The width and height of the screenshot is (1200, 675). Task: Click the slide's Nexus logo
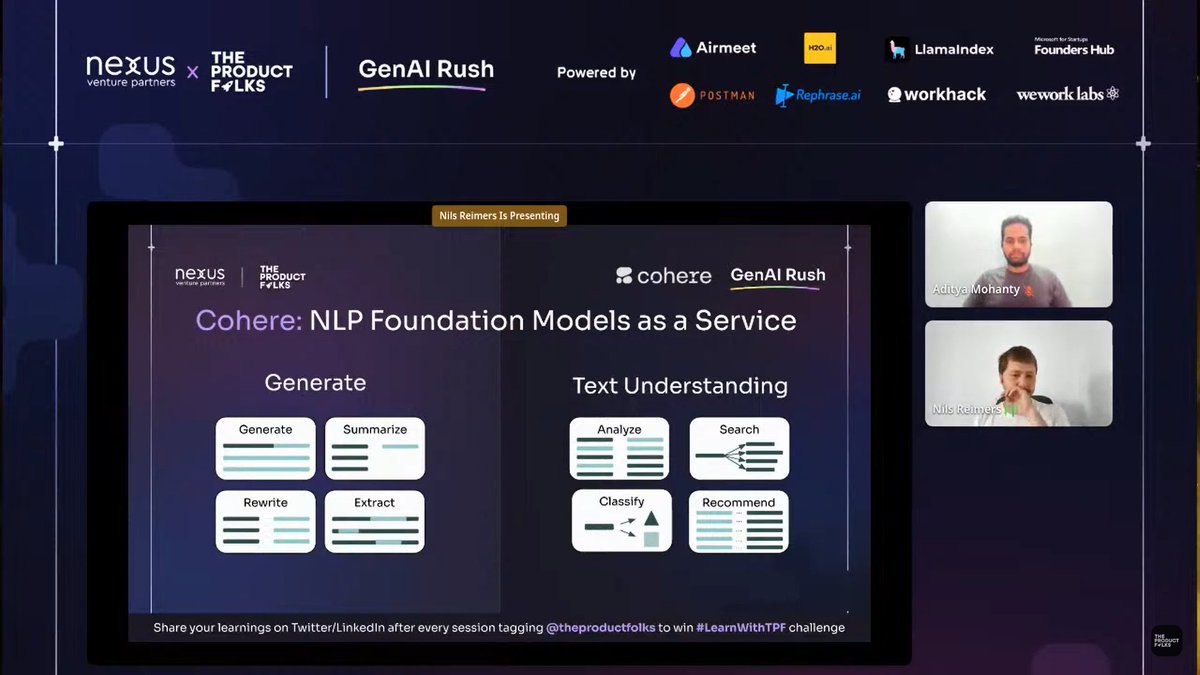(x=199, y=276)
